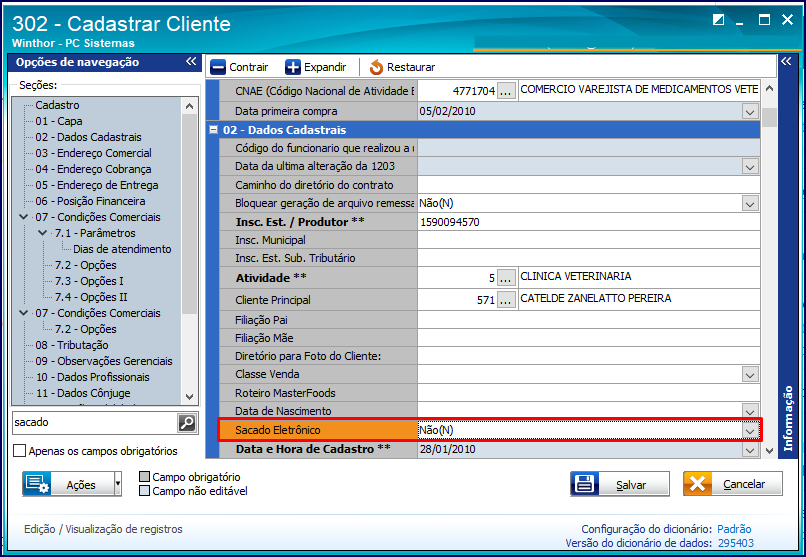The width and height of the screenshot is (806, 557).
Task: Click the Insc. Municipal input field
Action: coord(589,240)
